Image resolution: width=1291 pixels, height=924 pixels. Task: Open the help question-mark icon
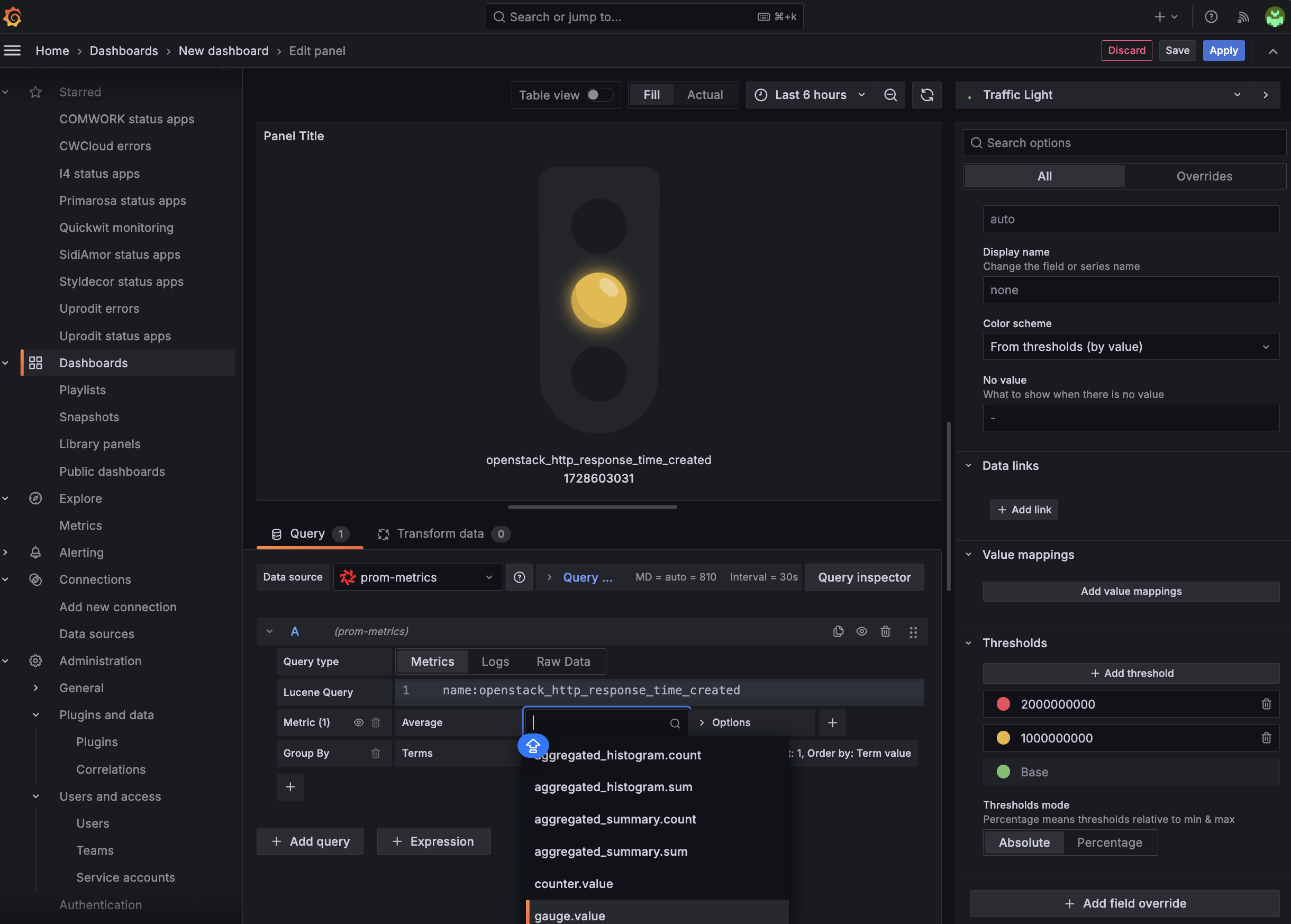[1211, 16]
